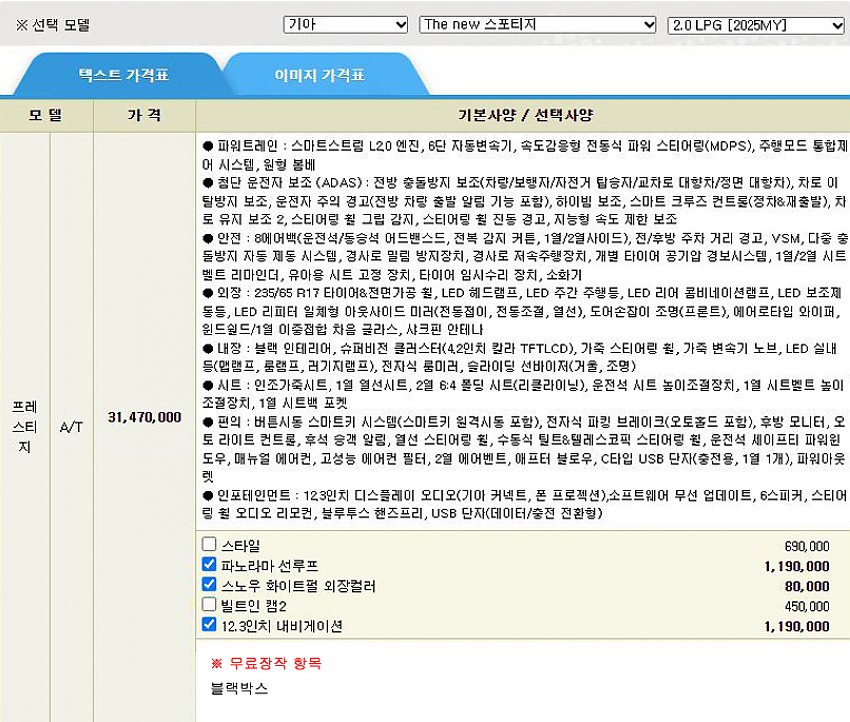Select the 프레스티지 trim name cell
This screenshot has height=722, width=850.
(x=26, y=427)
